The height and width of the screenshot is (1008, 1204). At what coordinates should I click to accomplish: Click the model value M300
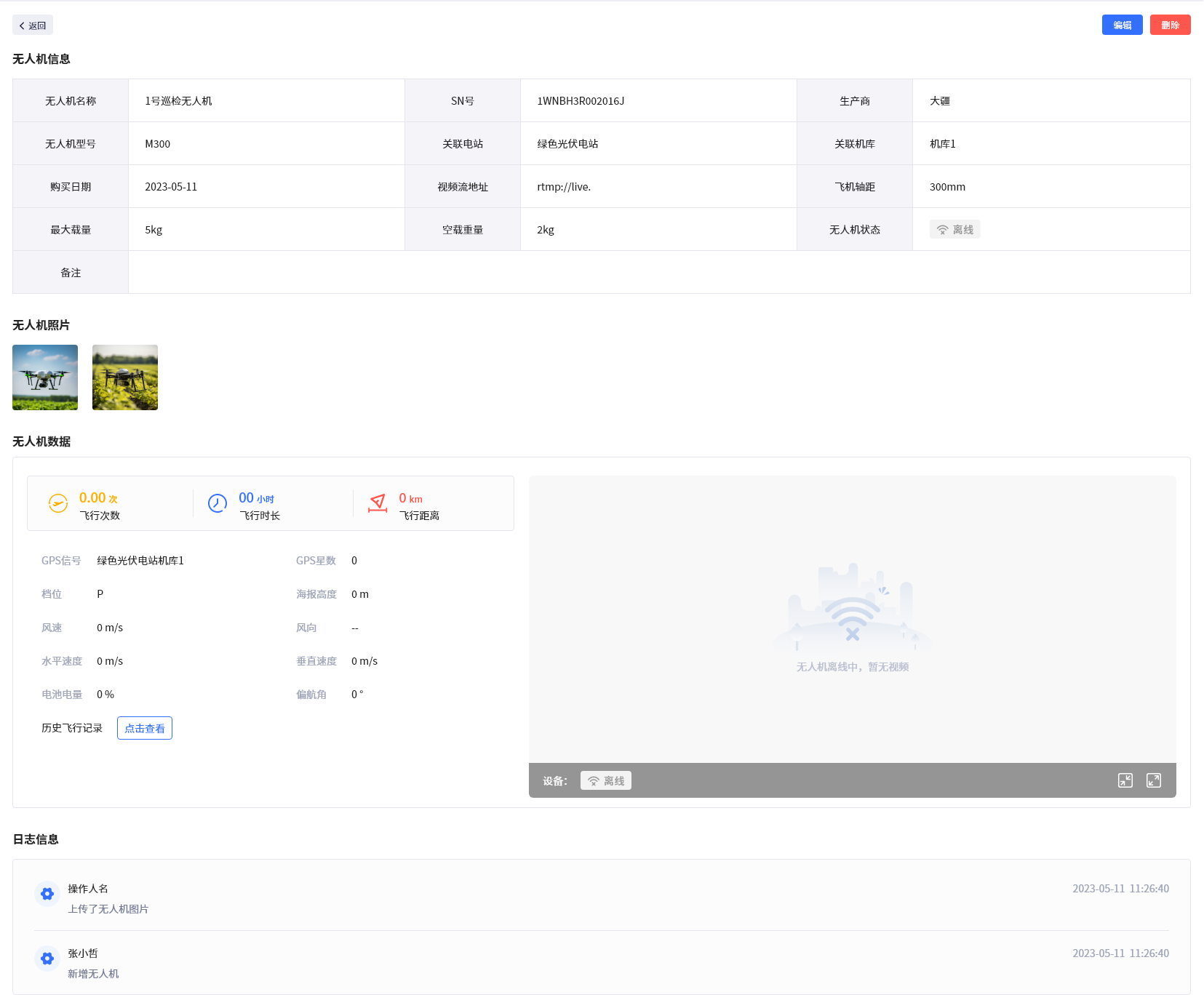point(157,144)
